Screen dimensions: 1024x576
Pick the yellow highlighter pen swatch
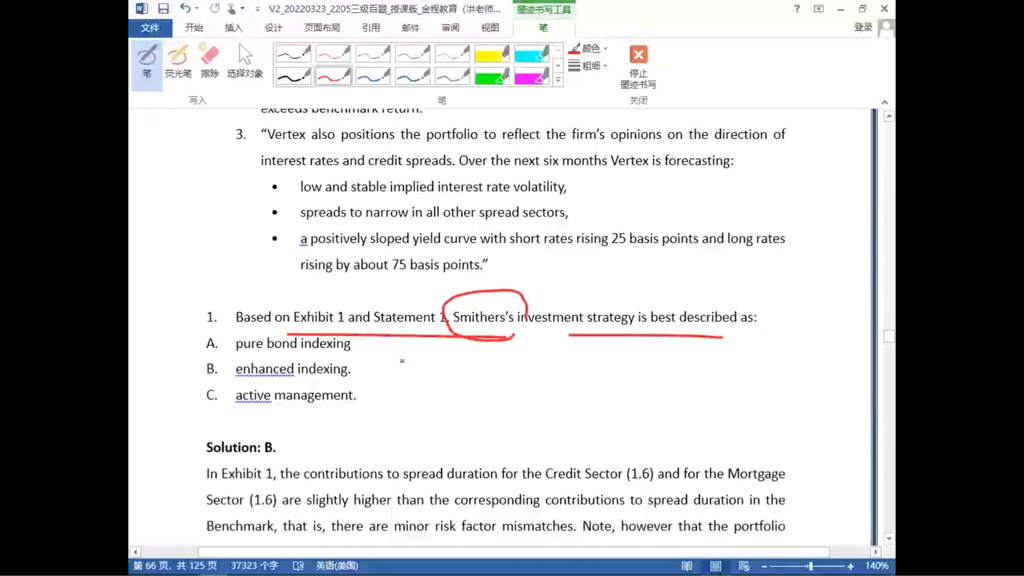(492, 54)
